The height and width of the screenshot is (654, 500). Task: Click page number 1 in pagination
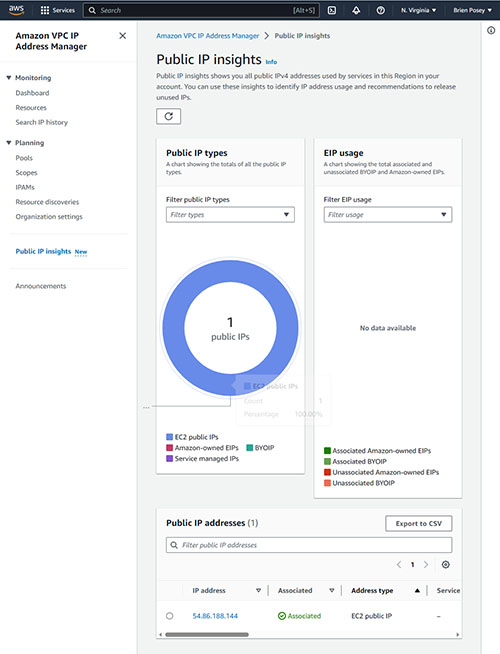pyautogui.click(x=412, y=564)
